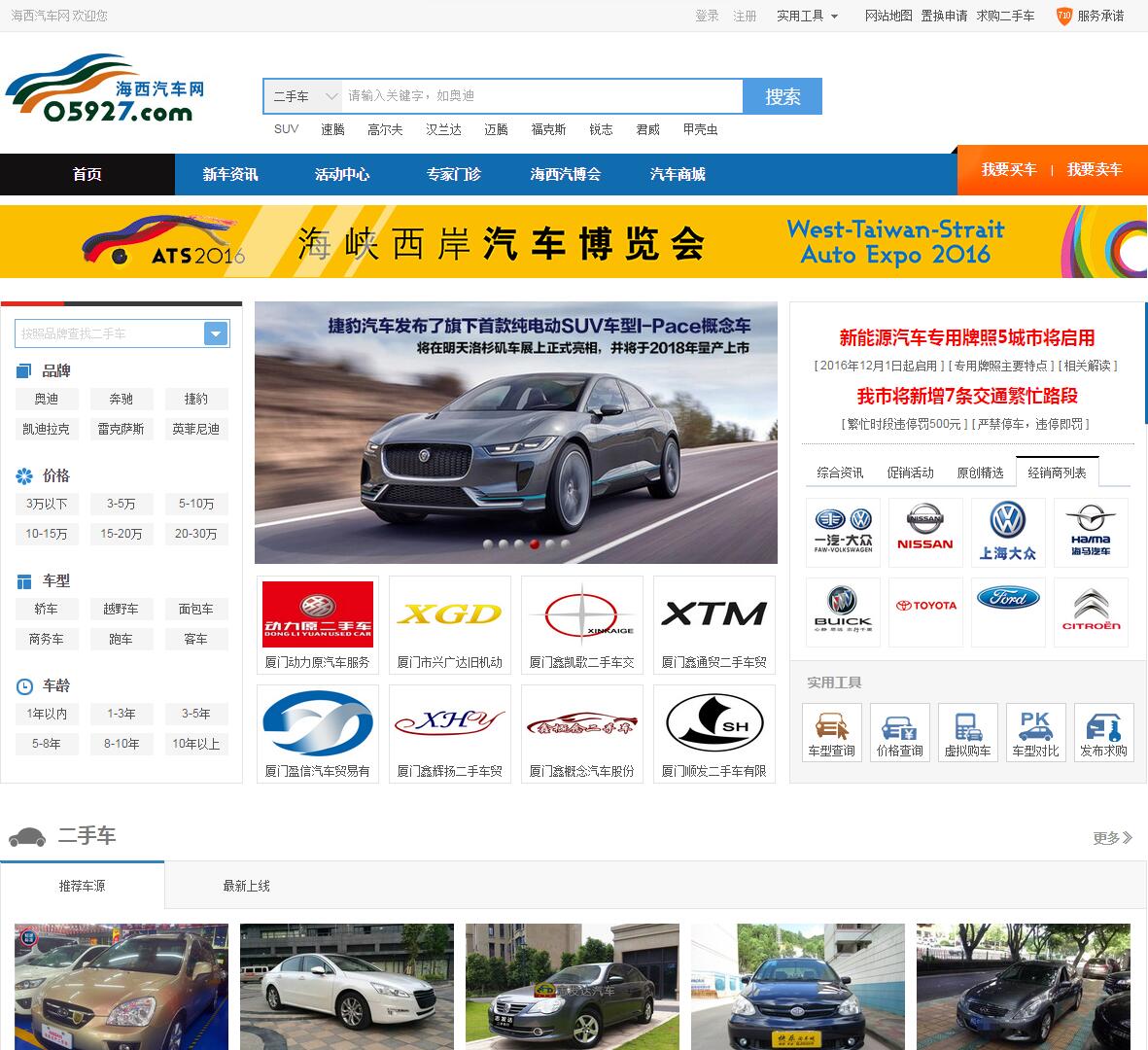The width and height of the screenshot is (1148, 1050).
Task: Click the Haima 海马汽车 logo
Action: click(x=1091, y=533)
